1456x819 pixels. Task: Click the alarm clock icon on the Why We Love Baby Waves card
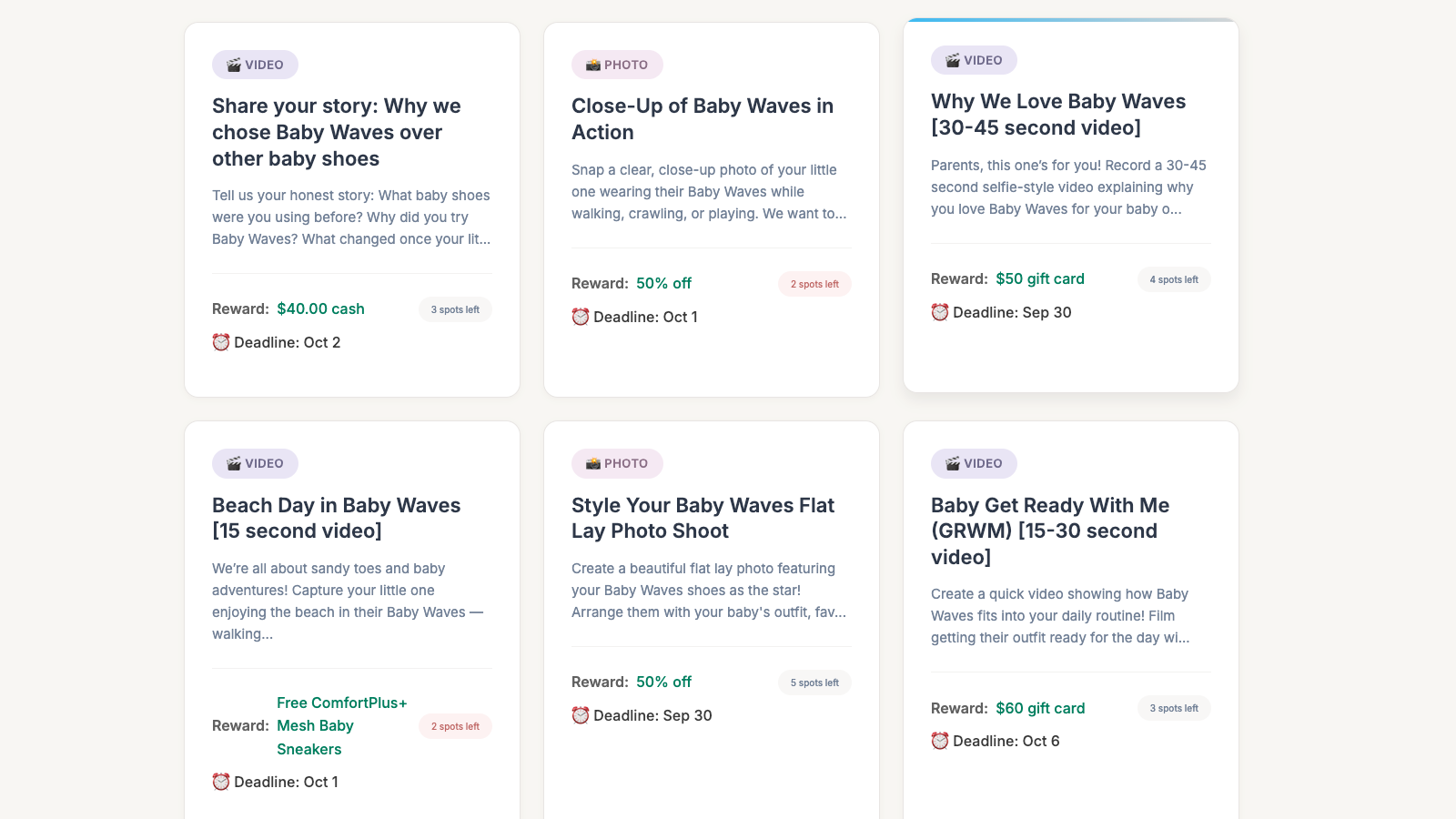point(940,312)
